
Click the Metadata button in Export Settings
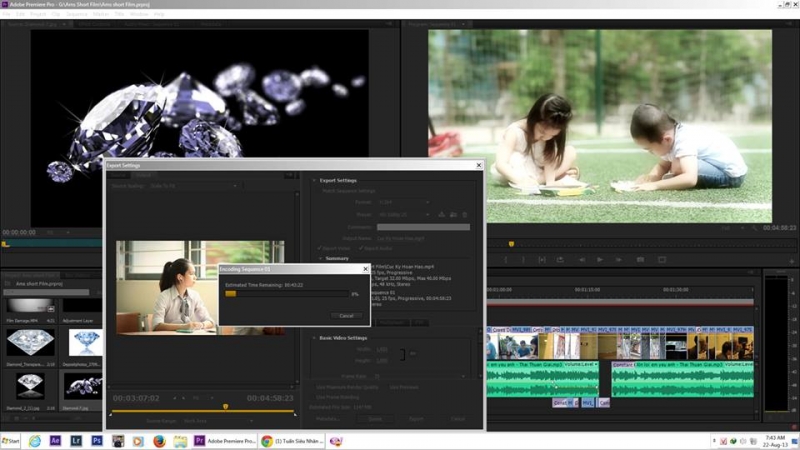pyautogui.click(x=328, y=419)
